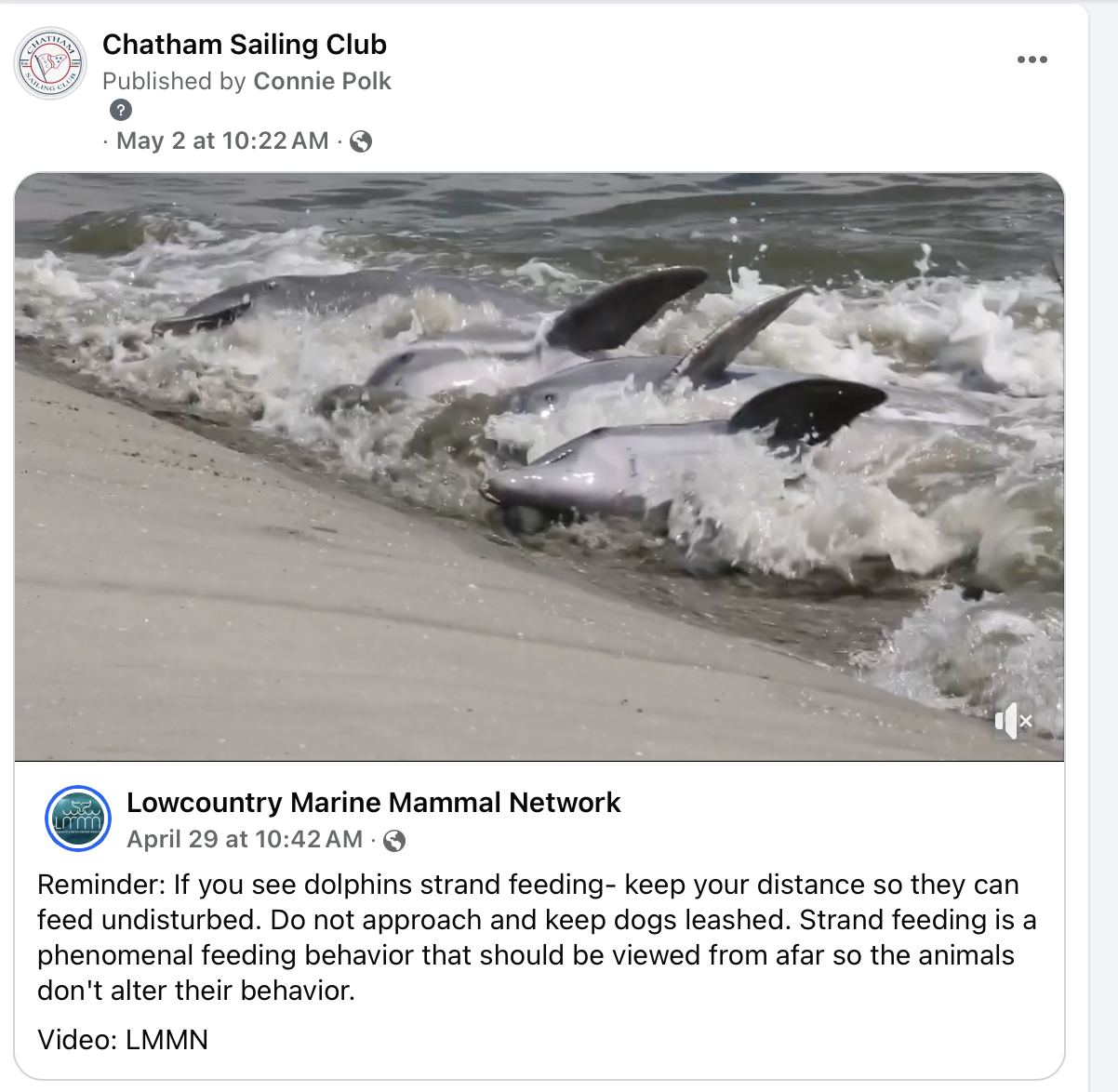Click the question mark info icon

(x=121, y=110)
